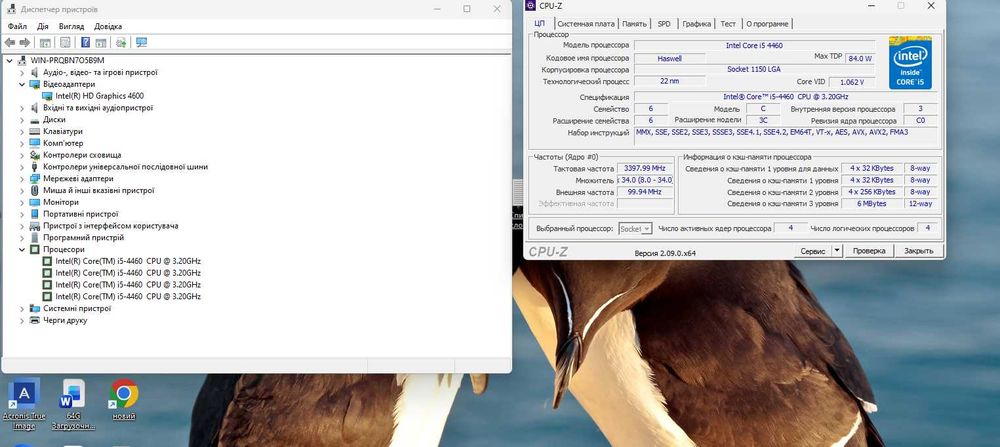Click the Закрыть button in CPU-Z
This screenshot has width=1000, height=447.
coord(918,251)
